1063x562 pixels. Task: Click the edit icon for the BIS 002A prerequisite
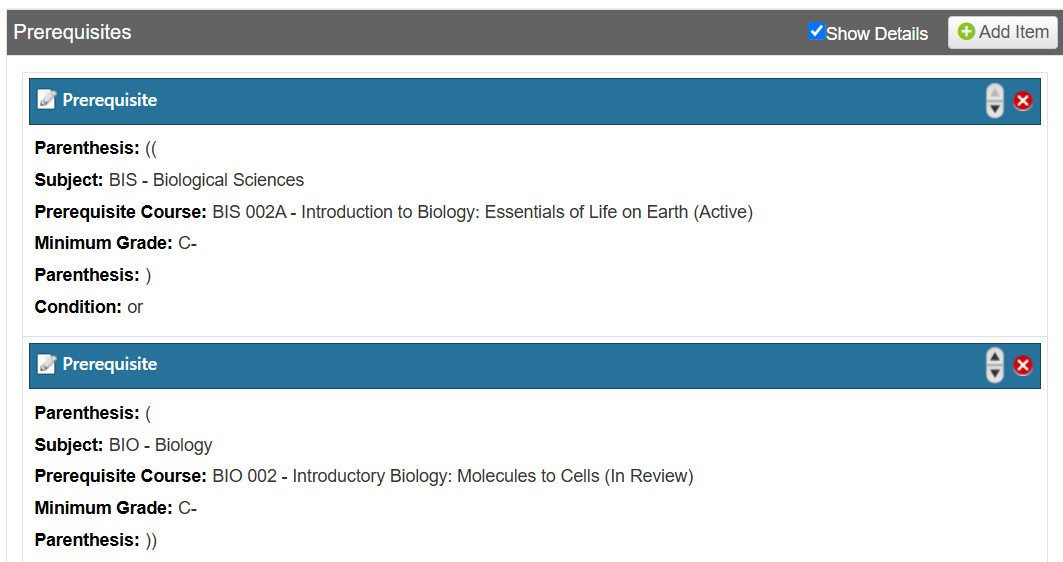46,100
